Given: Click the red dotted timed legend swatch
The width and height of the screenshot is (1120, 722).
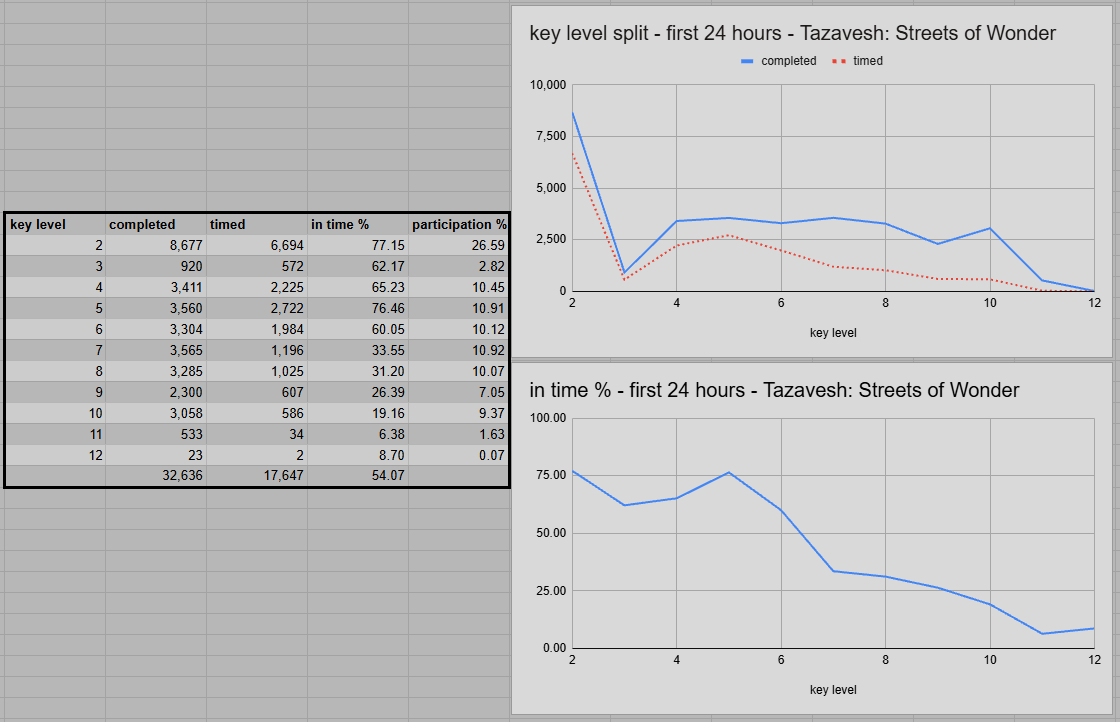Looking at the screenshot, I should pos(839,61).
